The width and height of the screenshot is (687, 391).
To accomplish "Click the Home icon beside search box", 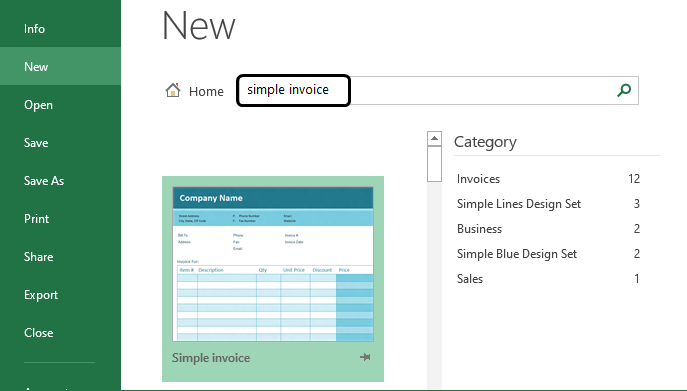I will [173, 90].
